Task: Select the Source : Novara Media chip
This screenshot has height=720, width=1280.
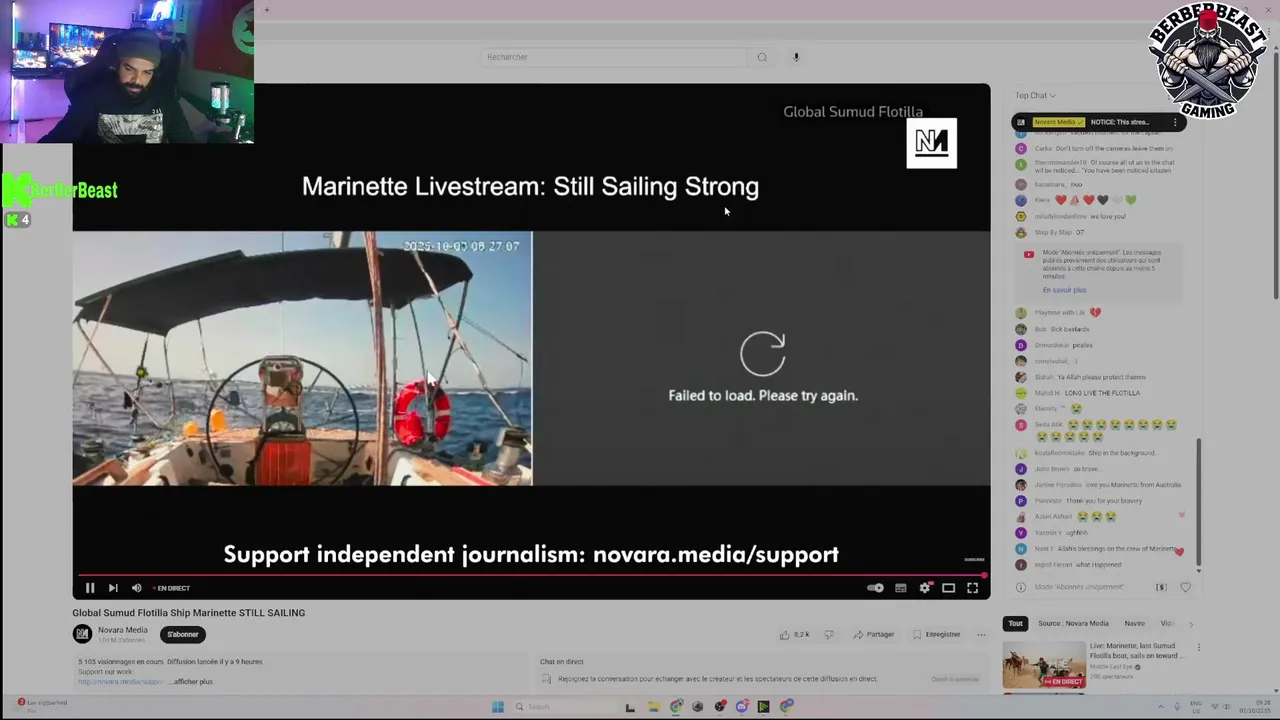Action: [1073, 623]
